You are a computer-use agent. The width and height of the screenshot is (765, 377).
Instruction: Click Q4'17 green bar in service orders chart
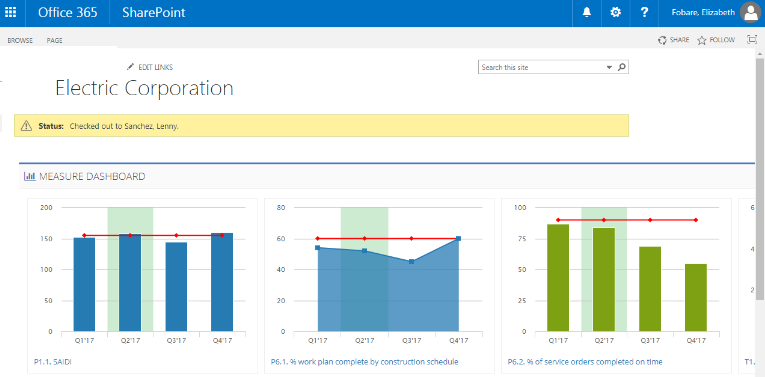pos(696,298)
